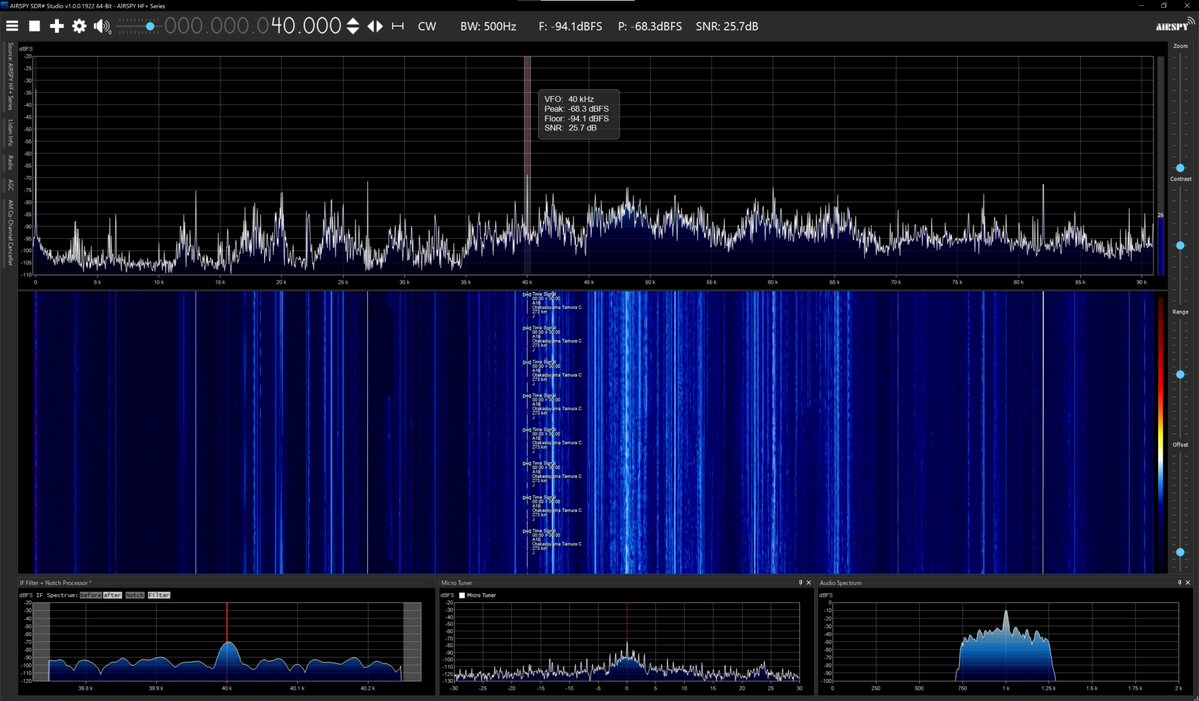
Task: Open the AM Co-Channel Canceller side tab
Action: click(10, 232)
